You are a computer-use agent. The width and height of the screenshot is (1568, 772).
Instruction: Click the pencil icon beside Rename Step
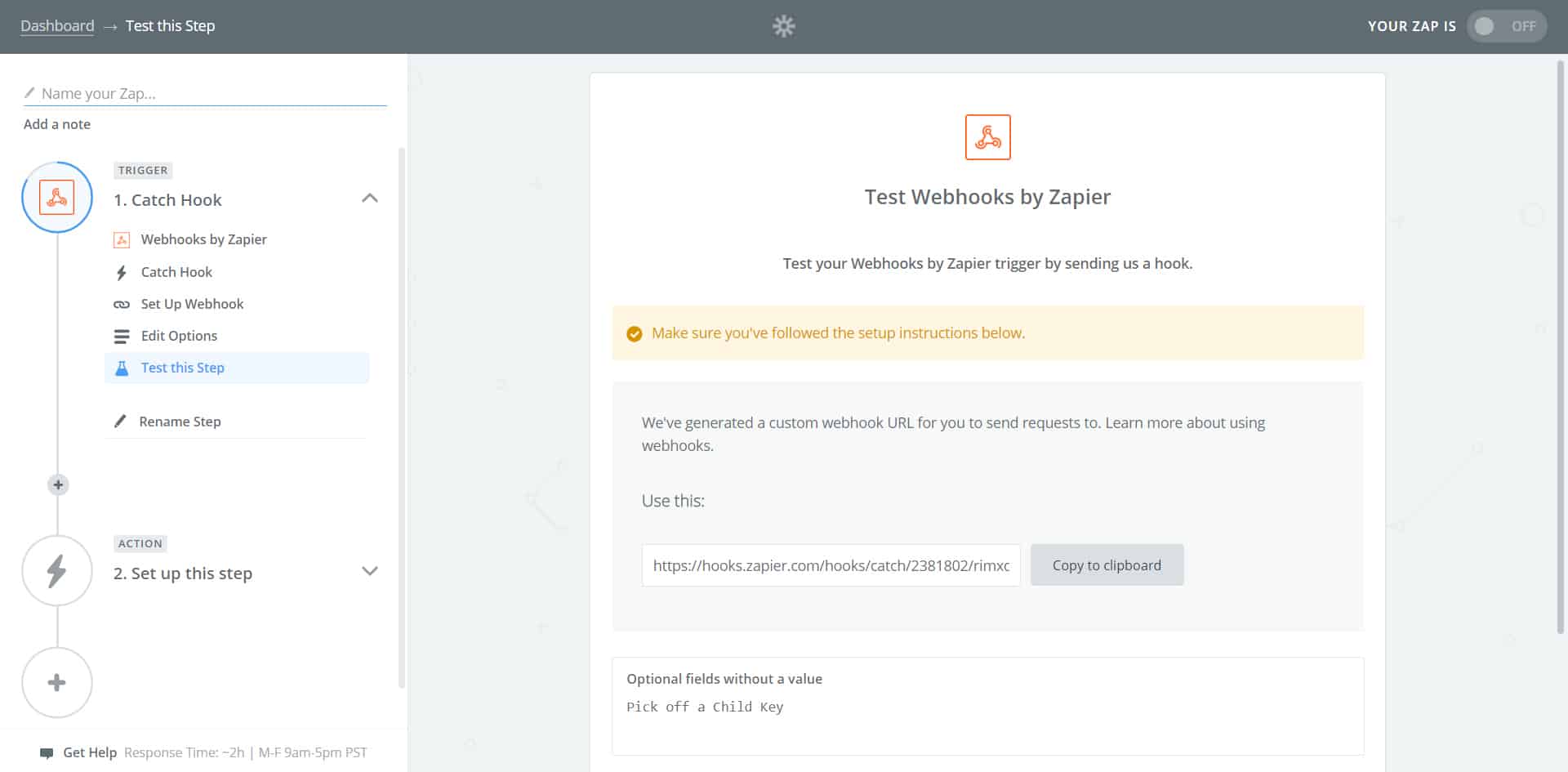[120, 422]
